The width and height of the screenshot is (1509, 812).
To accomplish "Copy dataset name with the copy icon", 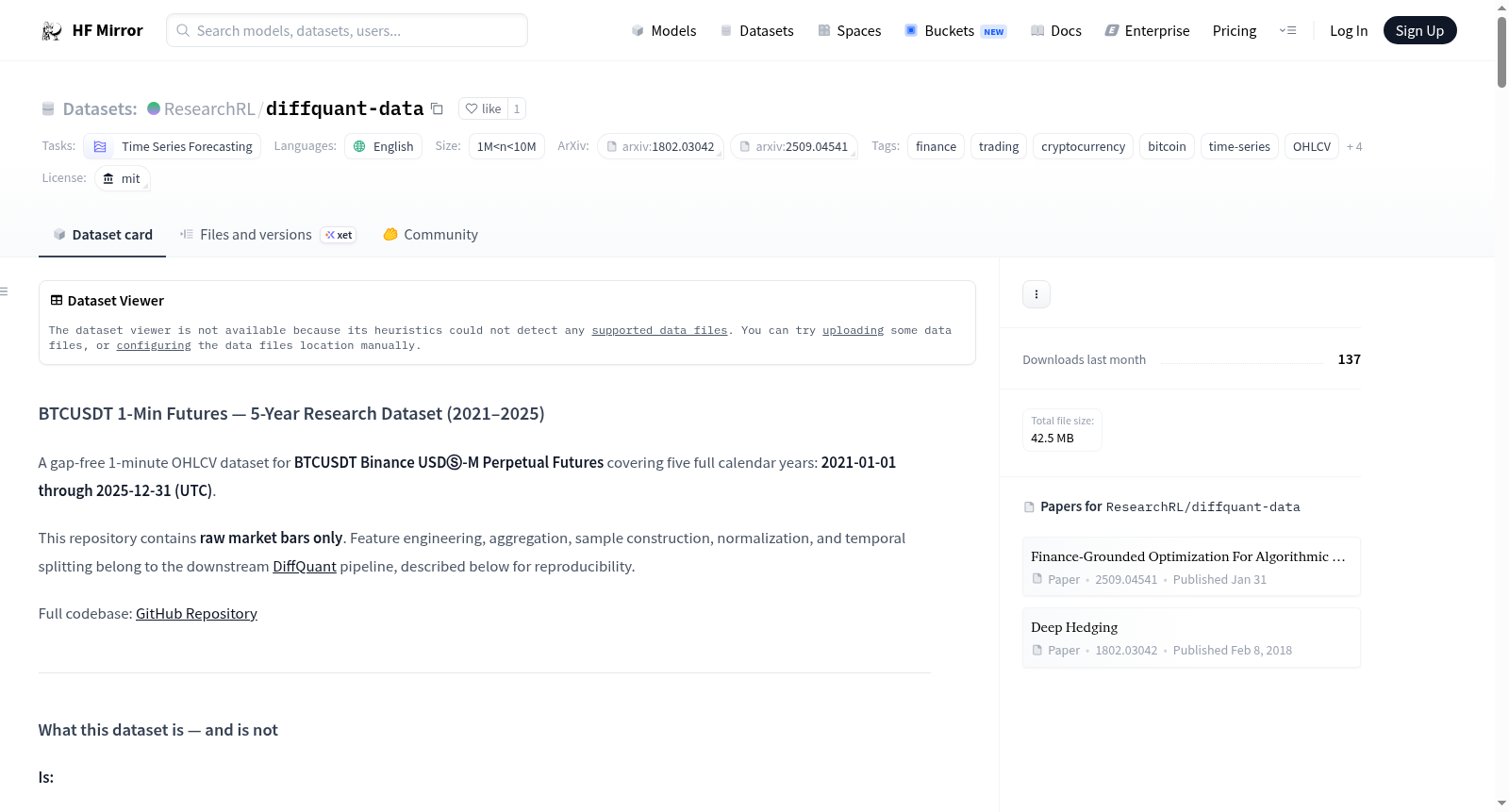I will [437, 108].
